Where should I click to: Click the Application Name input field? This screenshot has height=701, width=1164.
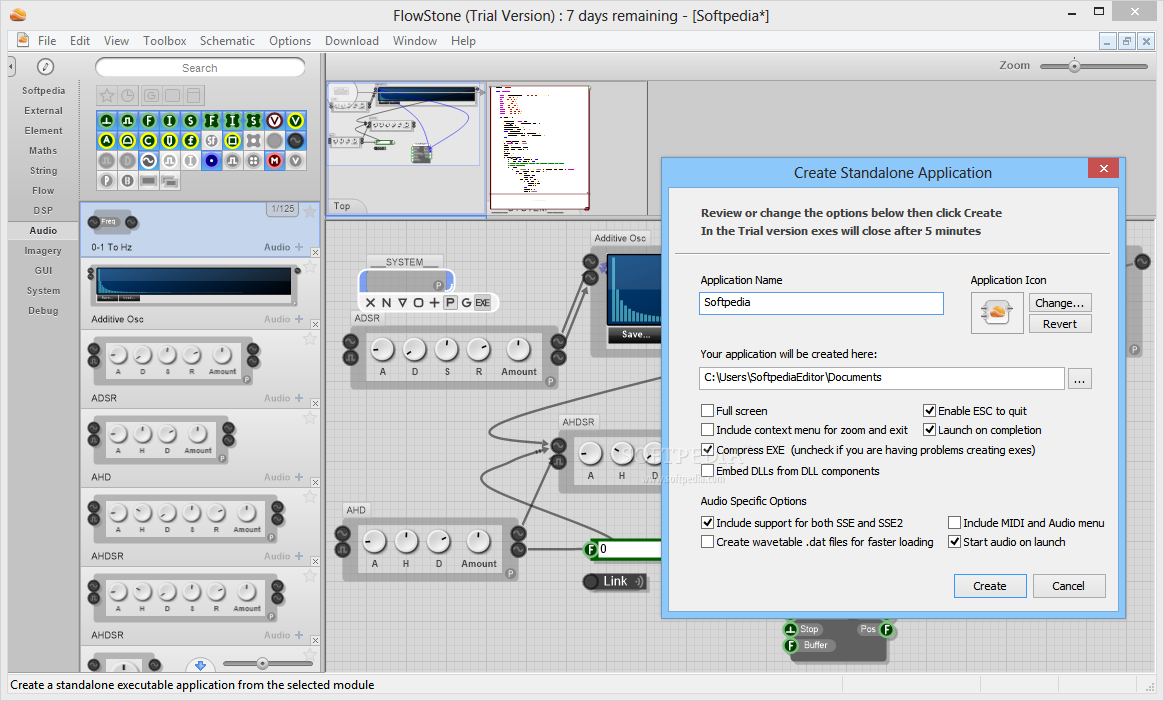pyautogui.click(x=821, y=303)
